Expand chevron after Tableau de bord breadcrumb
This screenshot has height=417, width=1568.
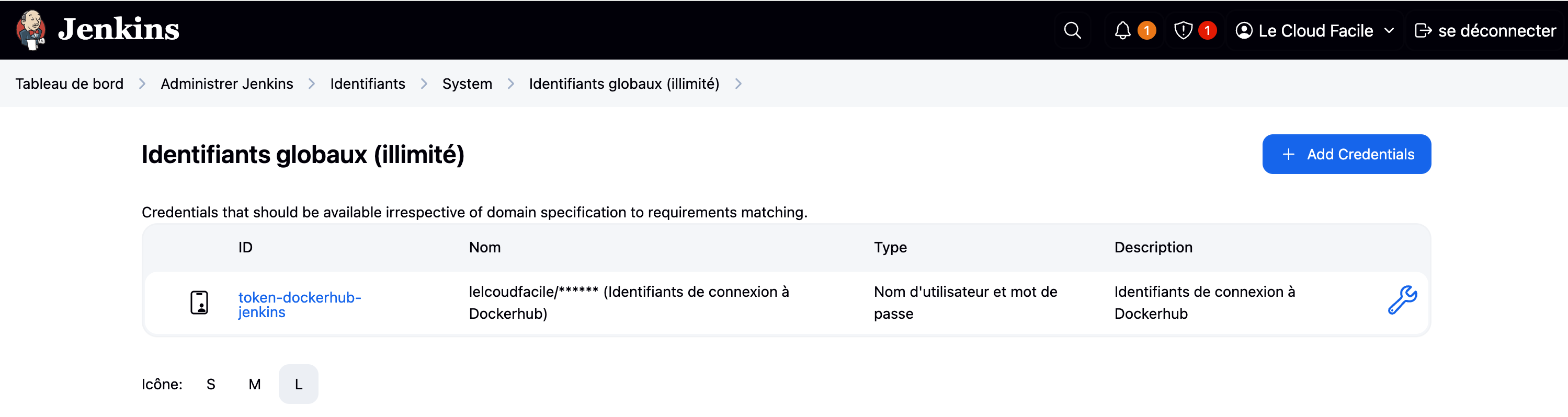pyautogui.click(x=142, y=84)
